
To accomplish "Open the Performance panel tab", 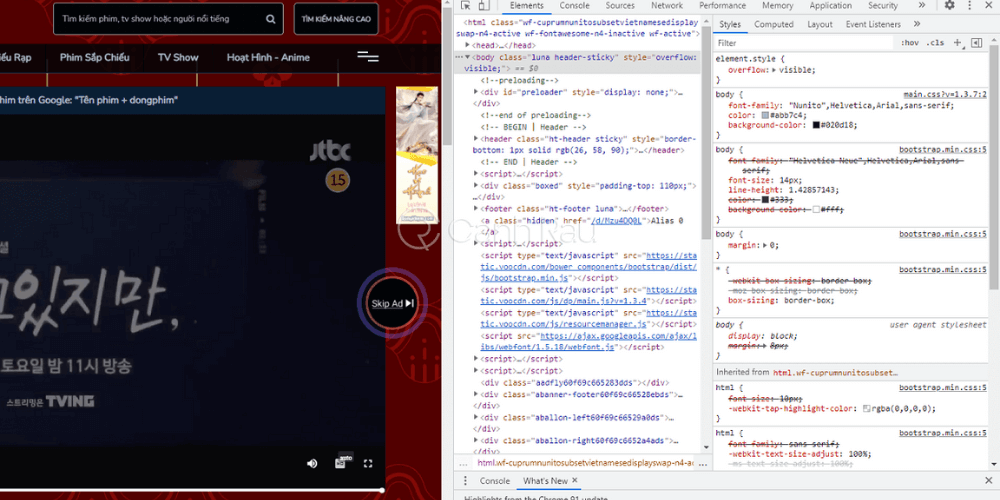I will coord(723,6).
